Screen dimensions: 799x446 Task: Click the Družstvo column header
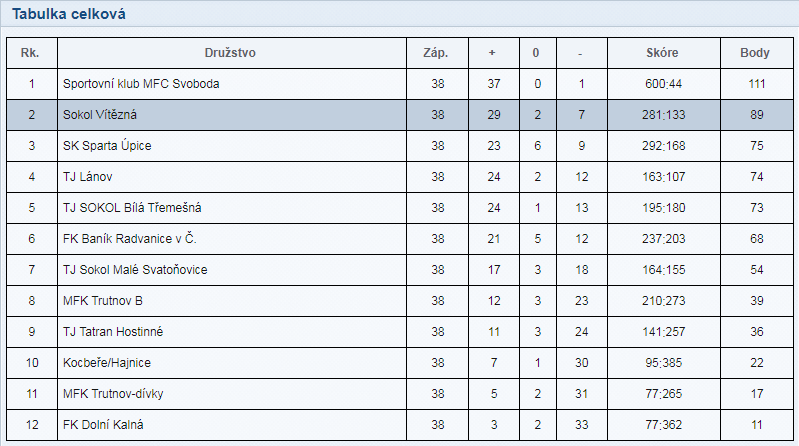[x=232, y=53]
